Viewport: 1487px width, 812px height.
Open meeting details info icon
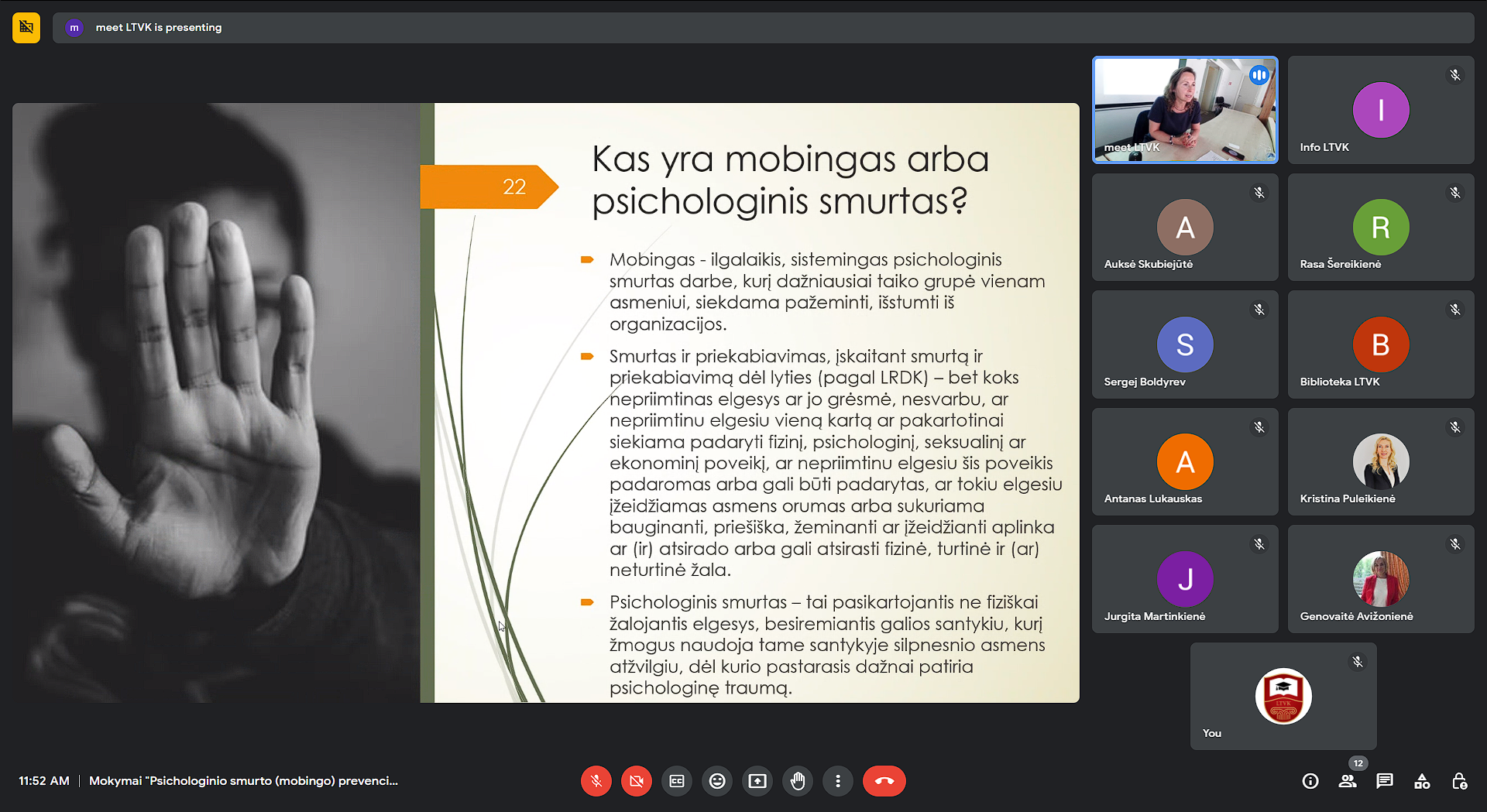pyautogui.click(x=1310, y=781)
